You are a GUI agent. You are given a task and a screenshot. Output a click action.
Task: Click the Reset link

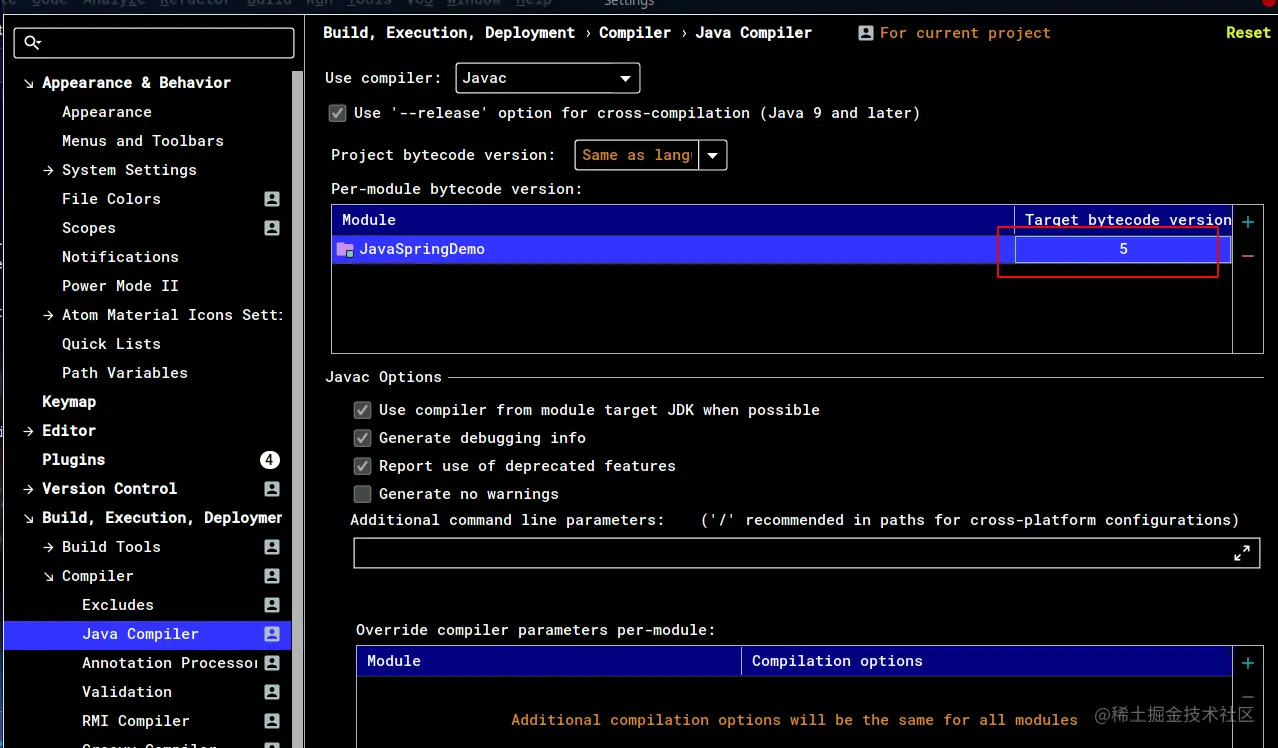(1248, 33)
